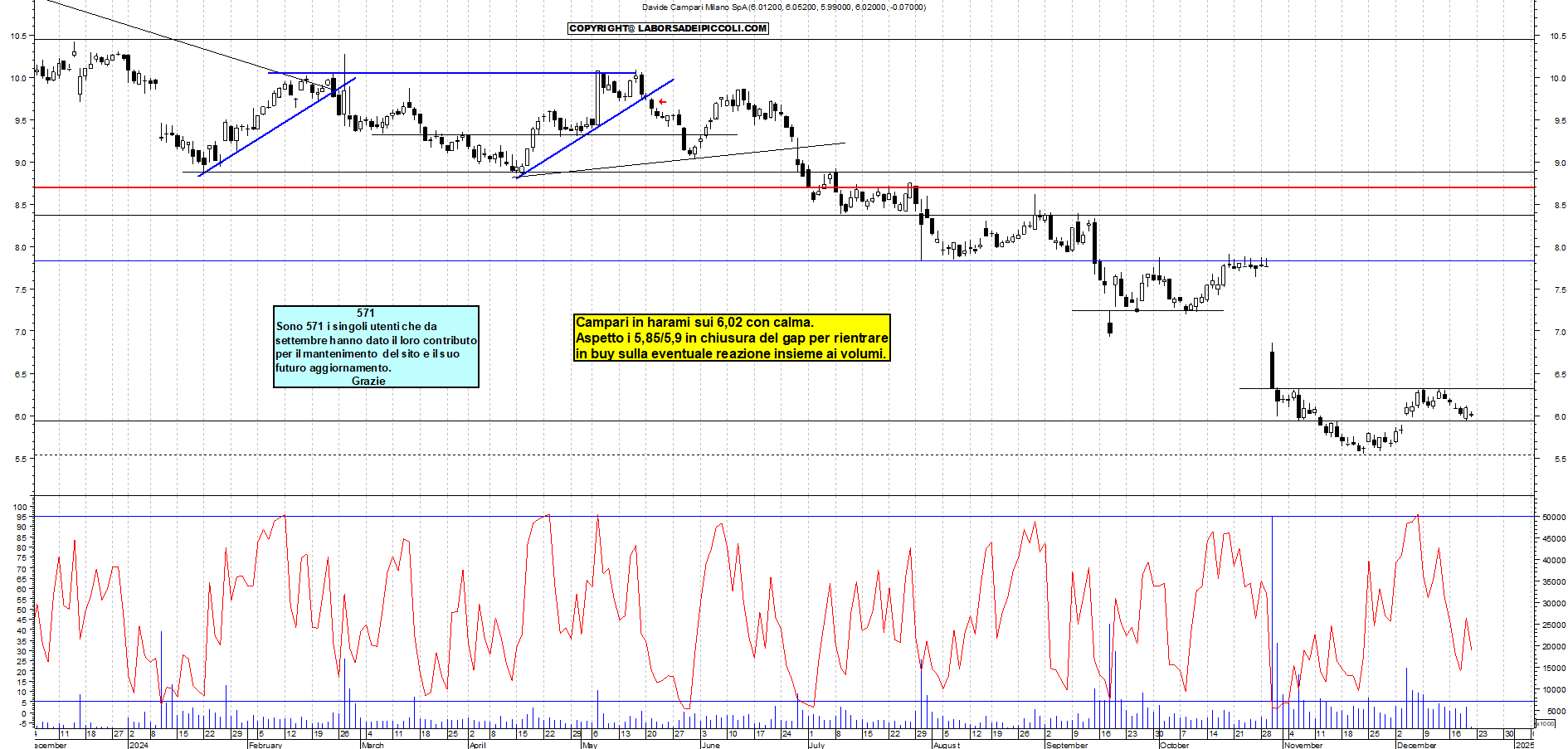Image resolution: width=1568 pixels, height=749 pixels.
Task: Click the '10.0' price label on the right axis
Action: click(x=1558, y=79)
